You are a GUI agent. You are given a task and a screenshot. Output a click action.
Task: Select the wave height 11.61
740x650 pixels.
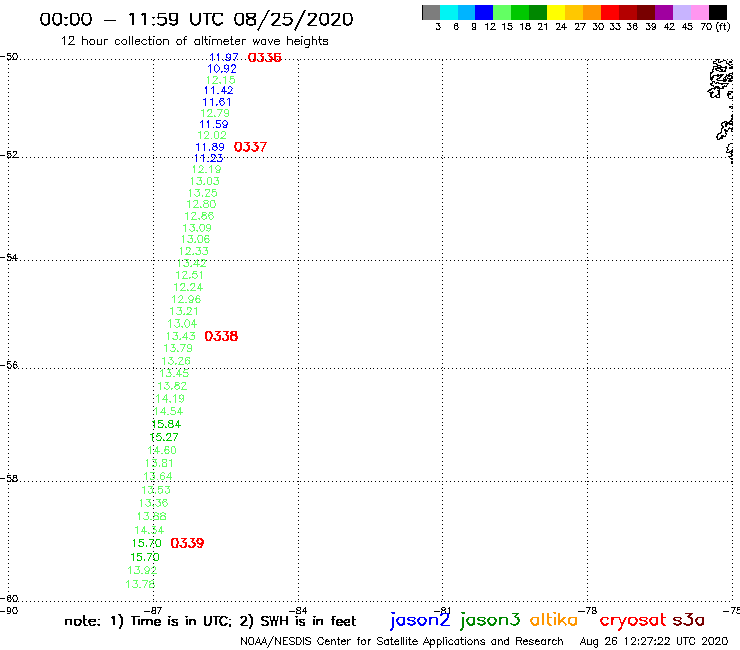217,102
